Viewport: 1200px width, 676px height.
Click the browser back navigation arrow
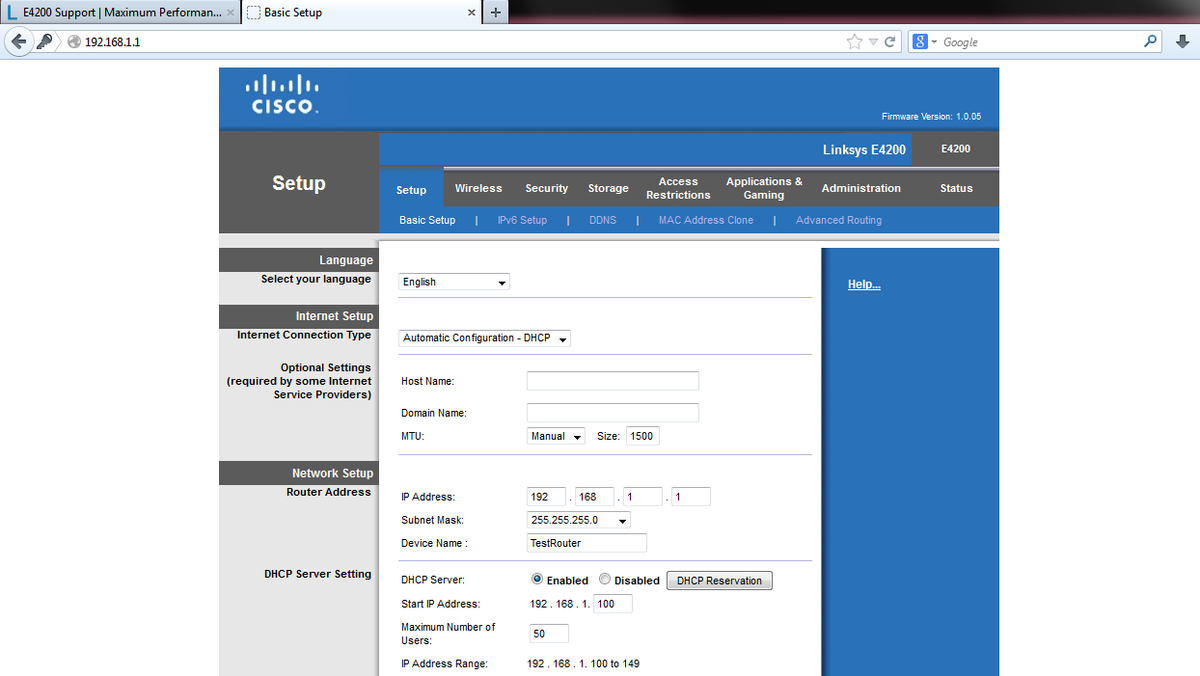(x=19, y=41)
